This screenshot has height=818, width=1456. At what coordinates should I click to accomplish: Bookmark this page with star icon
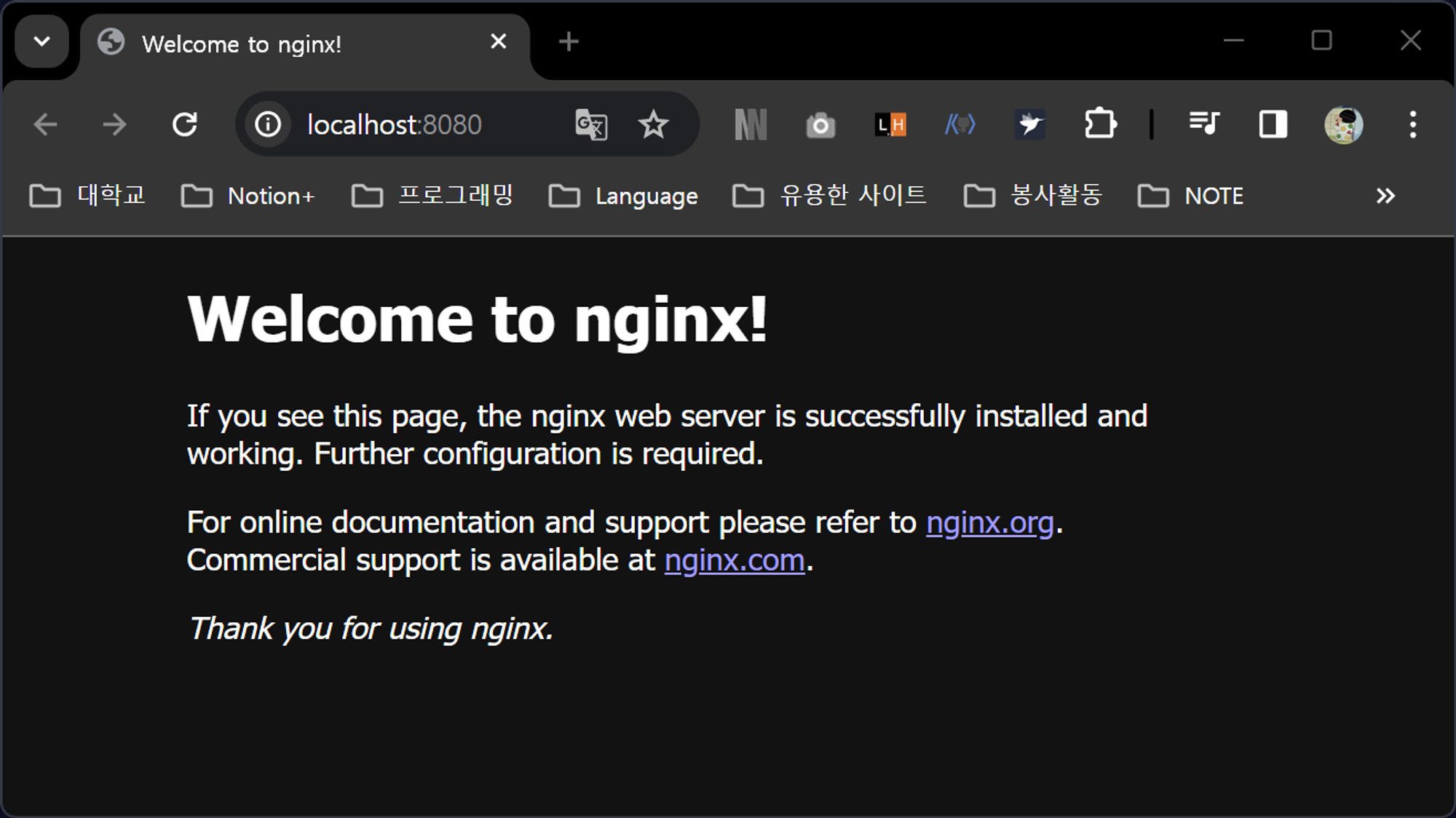click(653, 124)
